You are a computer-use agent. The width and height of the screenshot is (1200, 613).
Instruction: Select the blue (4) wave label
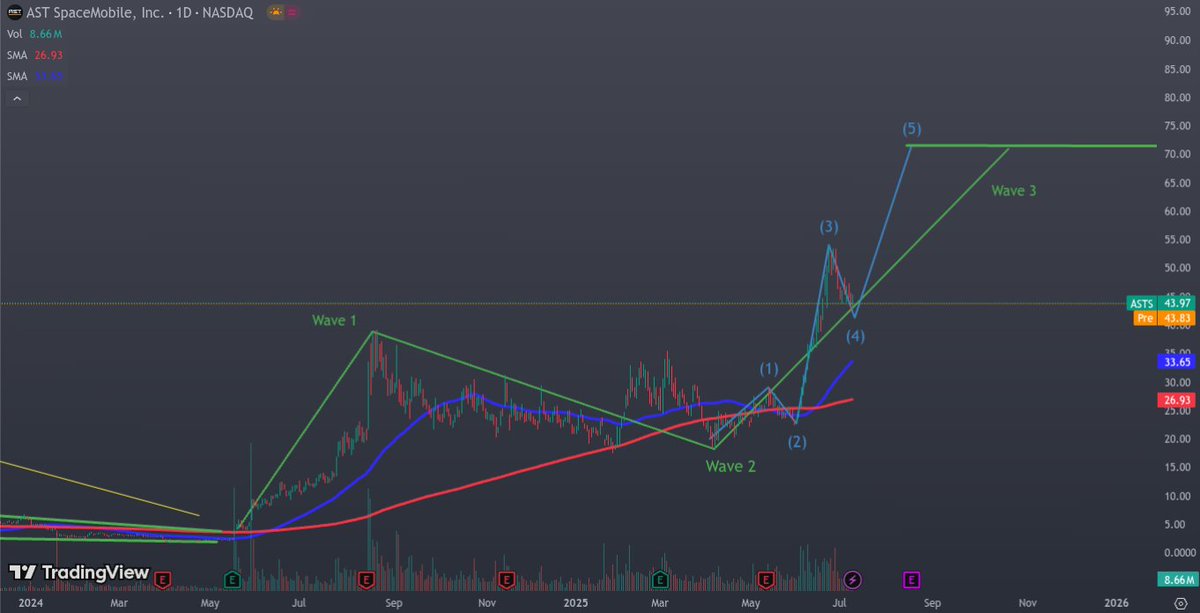[856, 335]
